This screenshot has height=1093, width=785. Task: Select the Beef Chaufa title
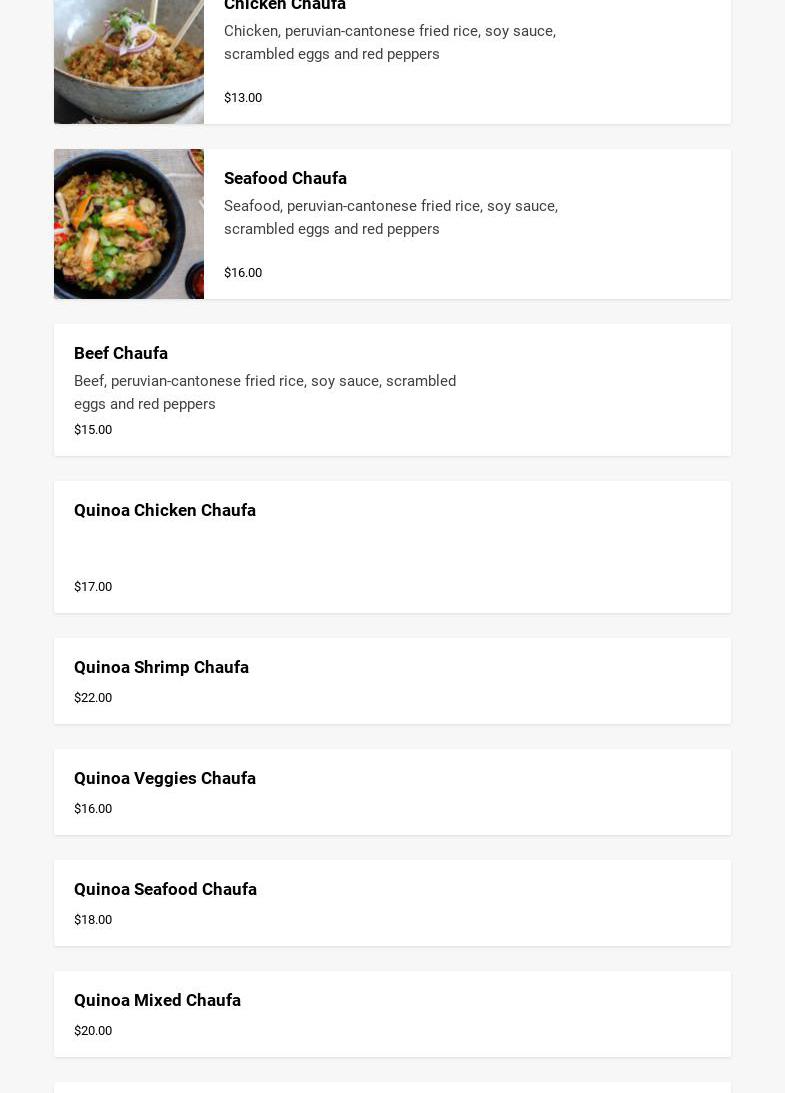tap(121, 353)
